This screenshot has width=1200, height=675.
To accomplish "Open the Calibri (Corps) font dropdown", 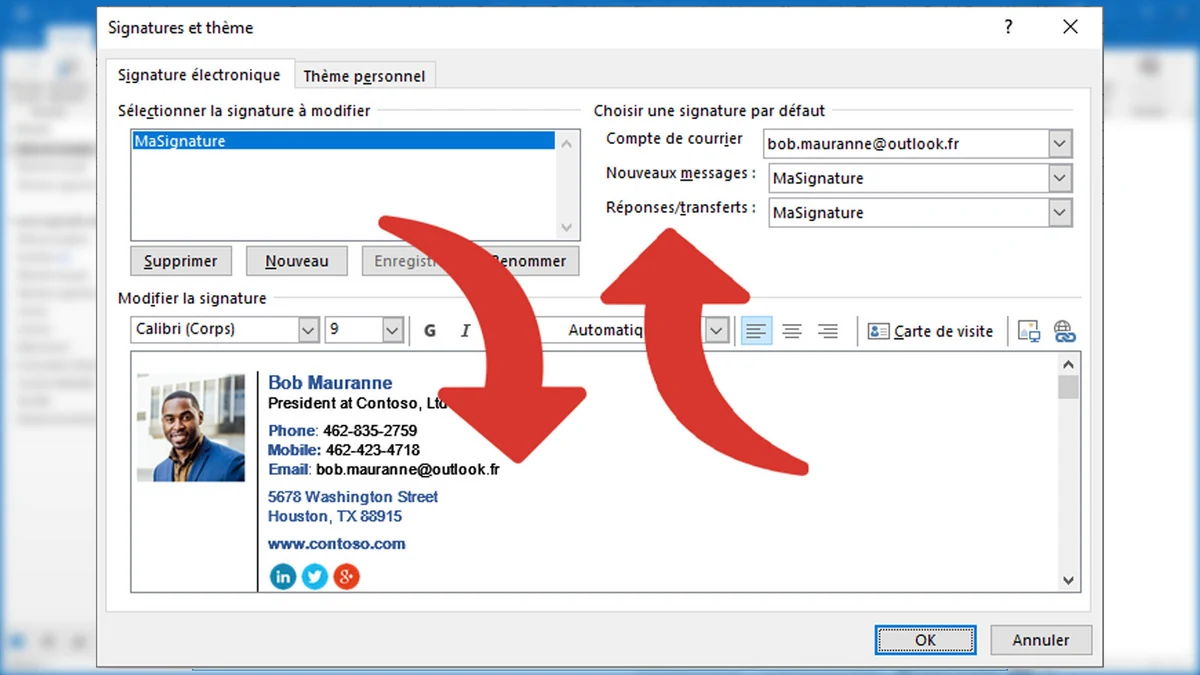I will click(308, 330).
